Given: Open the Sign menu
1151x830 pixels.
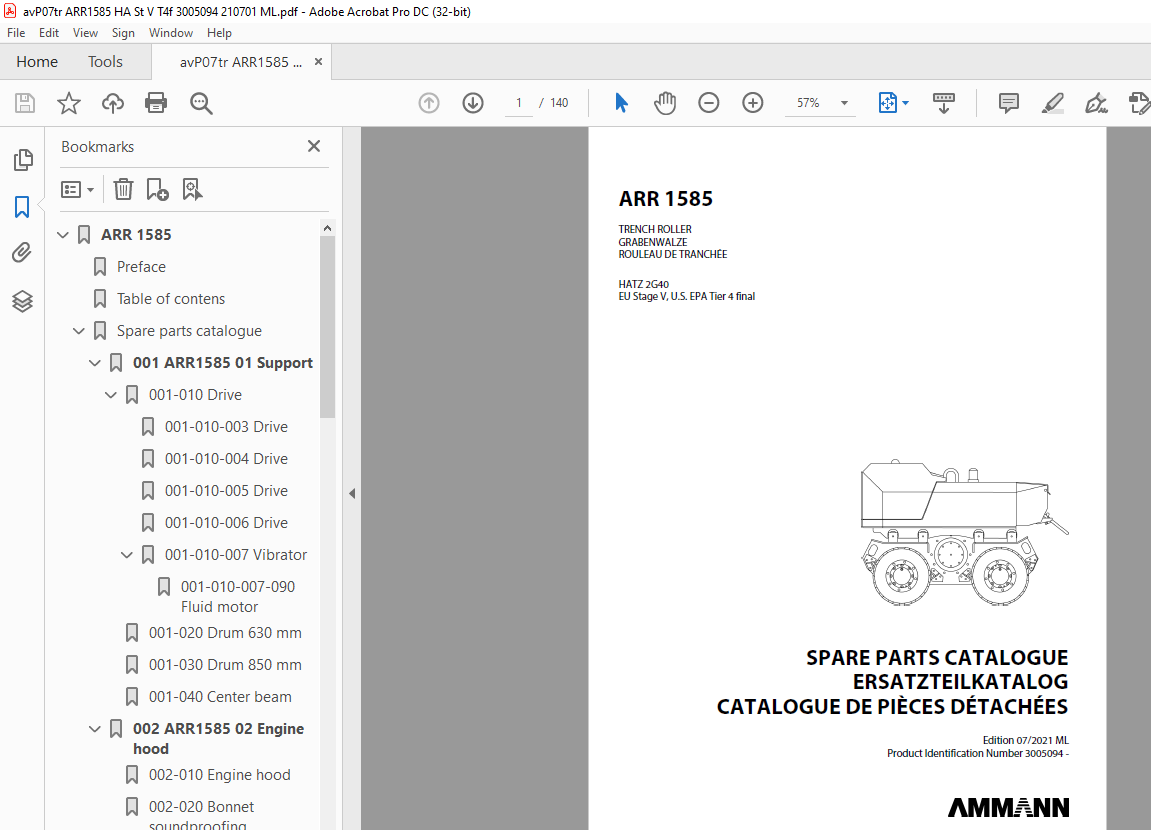Looking at the screenshot, I should click(x=123, y=32).
